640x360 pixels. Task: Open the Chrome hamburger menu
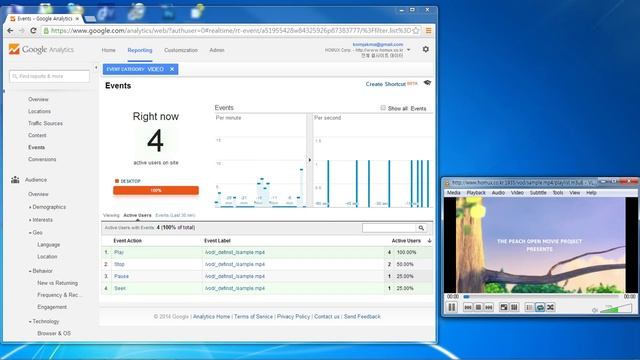pos(428,31)
